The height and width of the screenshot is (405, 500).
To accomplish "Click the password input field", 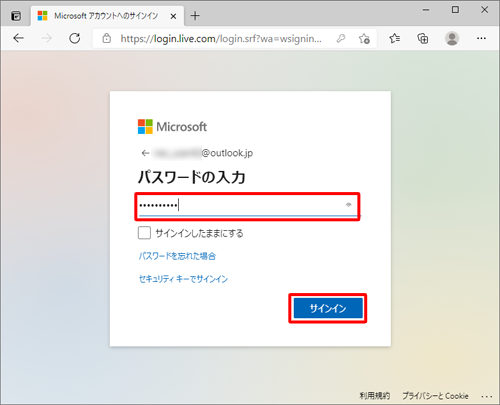I will (247, 206).
